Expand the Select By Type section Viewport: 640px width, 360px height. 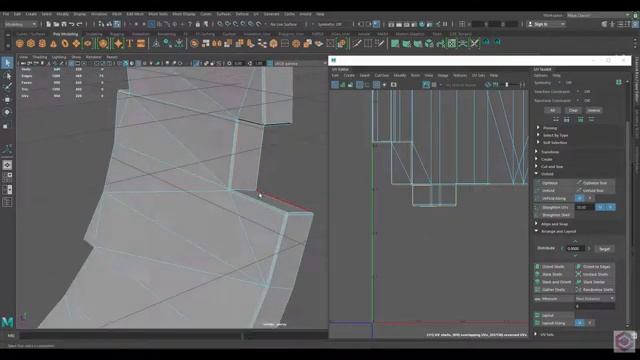(538, 135)
